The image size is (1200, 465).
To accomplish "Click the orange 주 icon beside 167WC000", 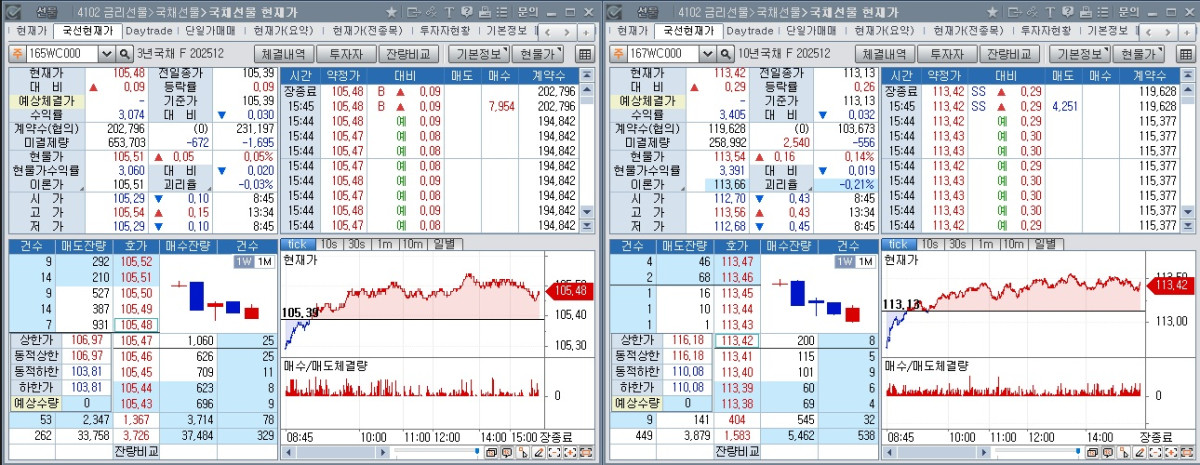I will coord(618,54).
